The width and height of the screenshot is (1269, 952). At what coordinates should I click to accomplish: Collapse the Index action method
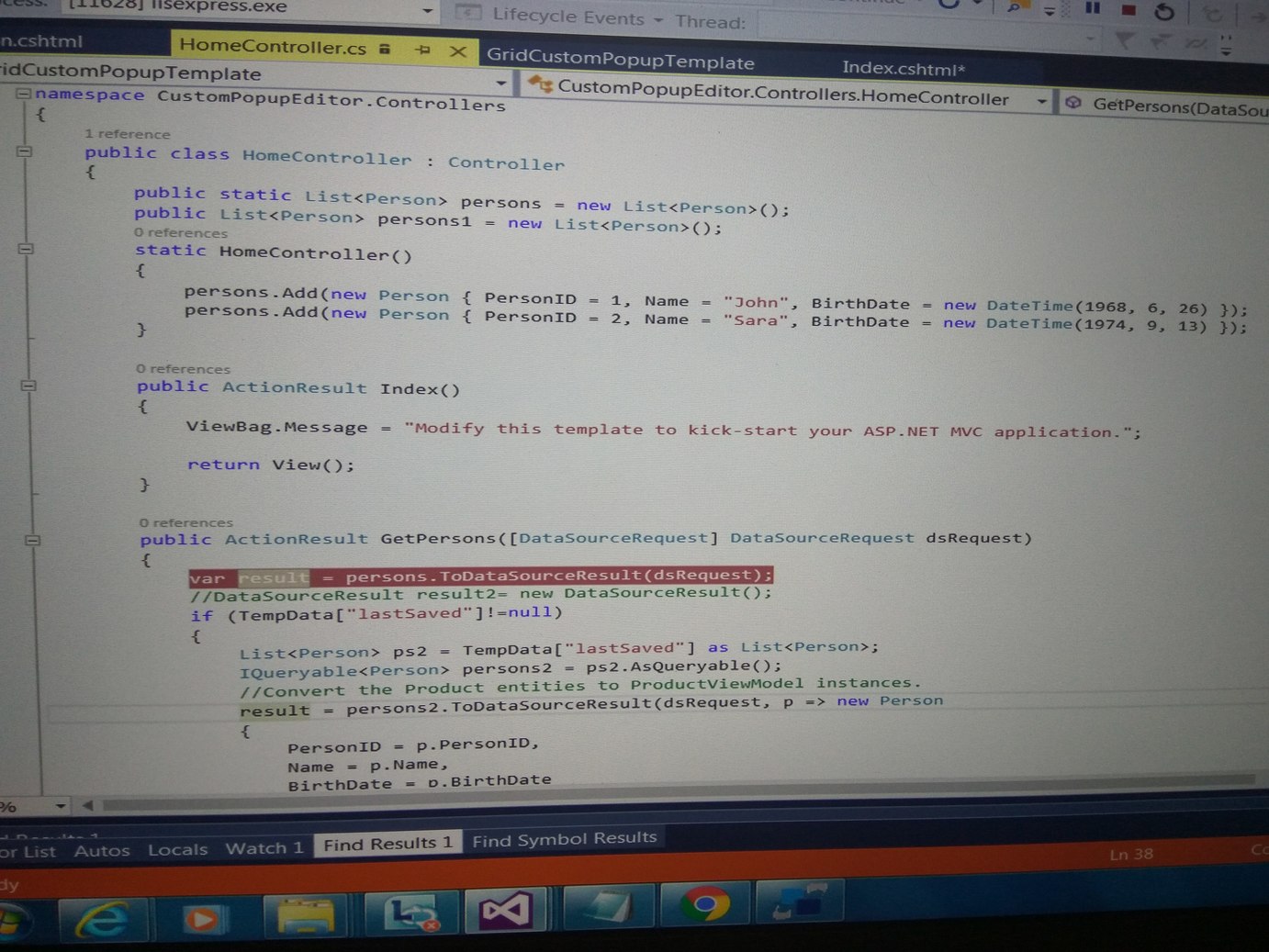coord(28,386)
